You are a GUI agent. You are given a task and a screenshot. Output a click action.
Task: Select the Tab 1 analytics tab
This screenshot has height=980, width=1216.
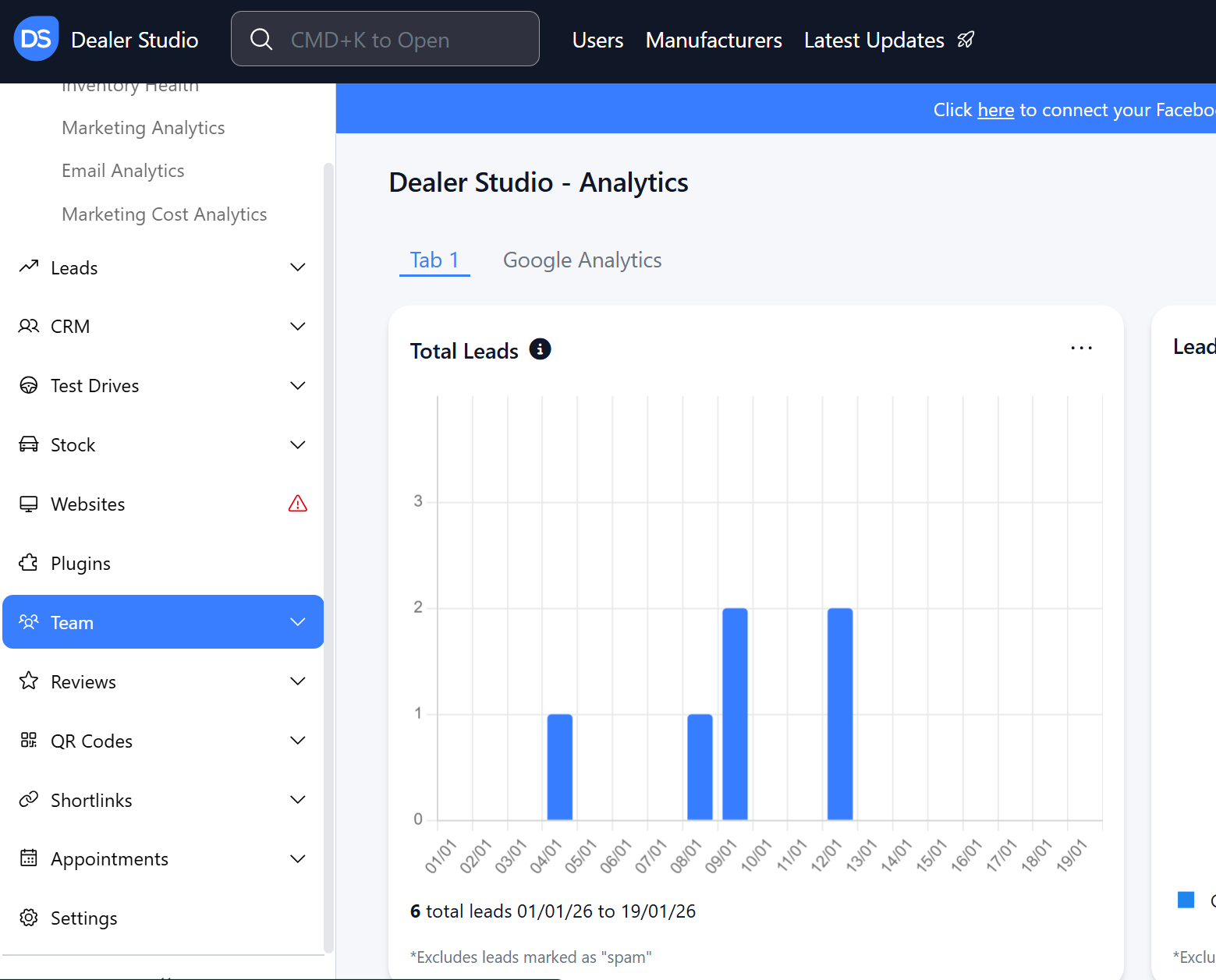tap(434, 260)
